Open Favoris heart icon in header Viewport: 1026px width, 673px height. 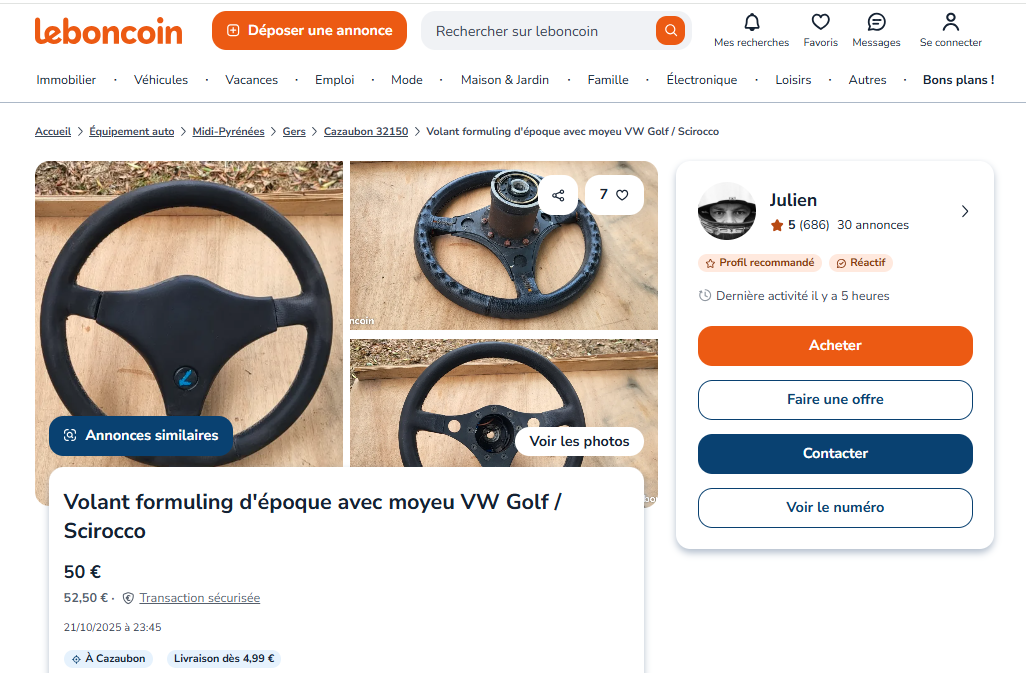pos(820,22)
